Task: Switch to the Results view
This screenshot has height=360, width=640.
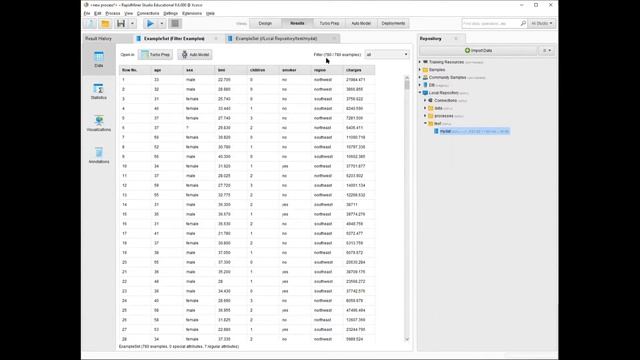Action: [x=297, y=23]
